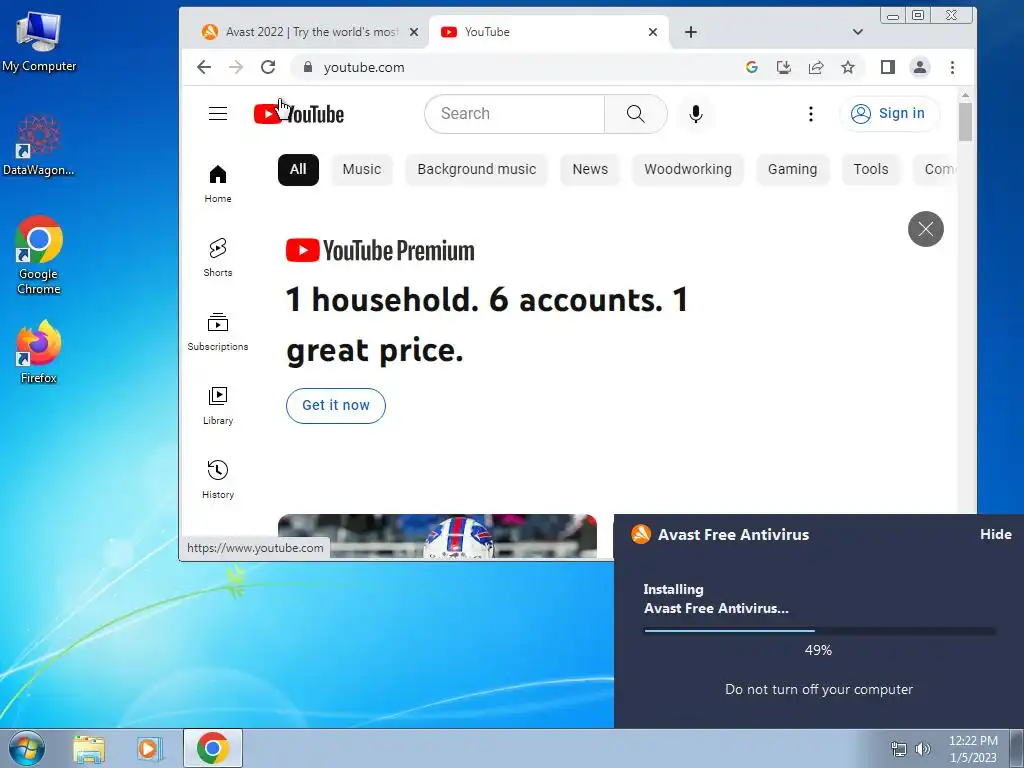Click the scrollbar up arrow

coord(965,95)
